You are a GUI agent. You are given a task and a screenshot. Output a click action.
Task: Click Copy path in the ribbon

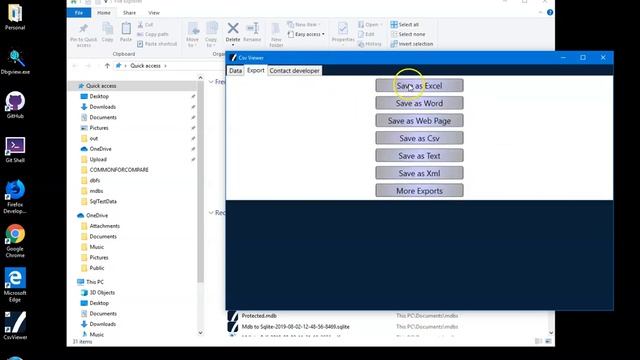click(153, 34)
